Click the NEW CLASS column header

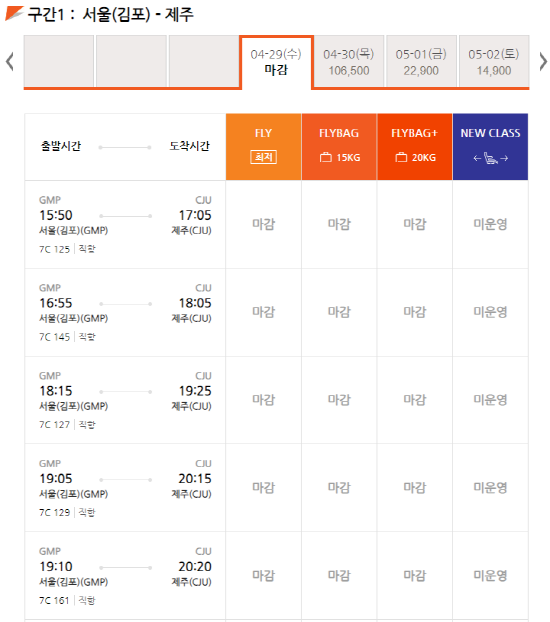click(x=490, y=147)
